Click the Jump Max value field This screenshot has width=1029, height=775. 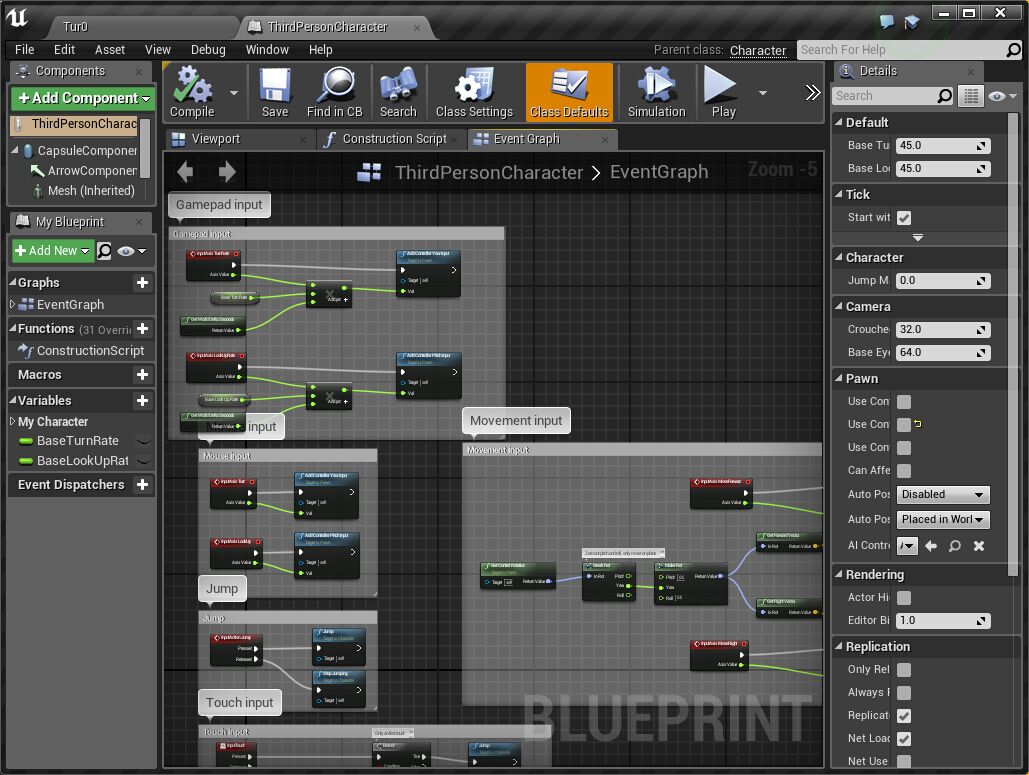pos(942,281)
